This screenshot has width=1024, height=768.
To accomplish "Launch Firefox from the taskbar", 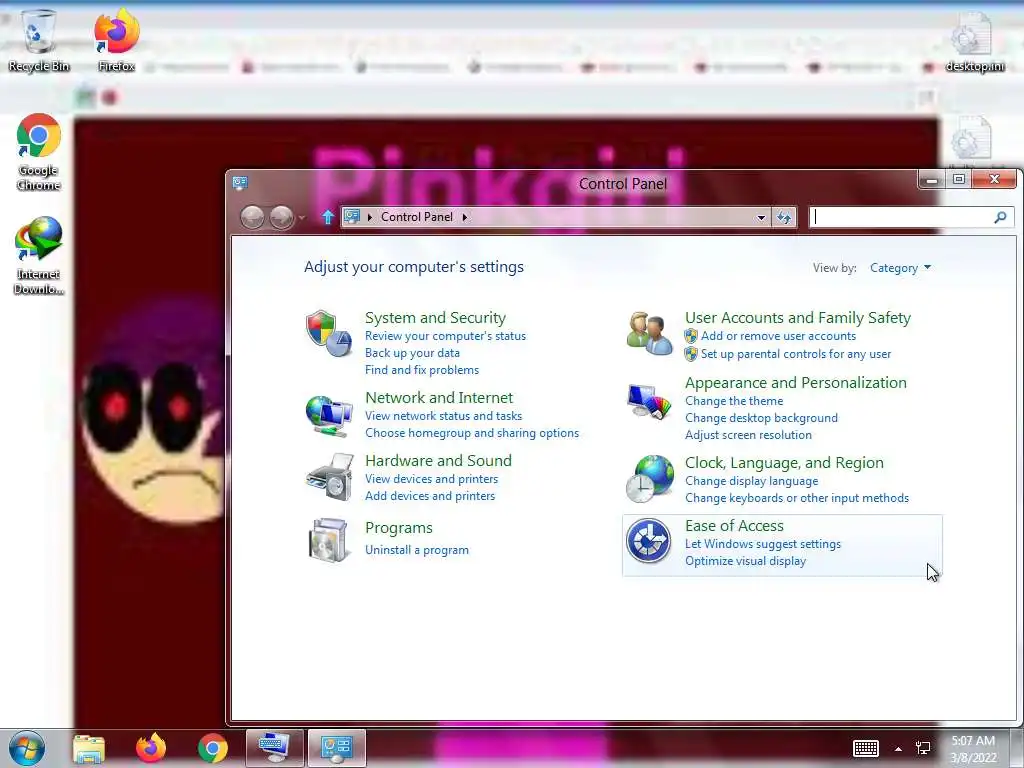I will 151,748.
